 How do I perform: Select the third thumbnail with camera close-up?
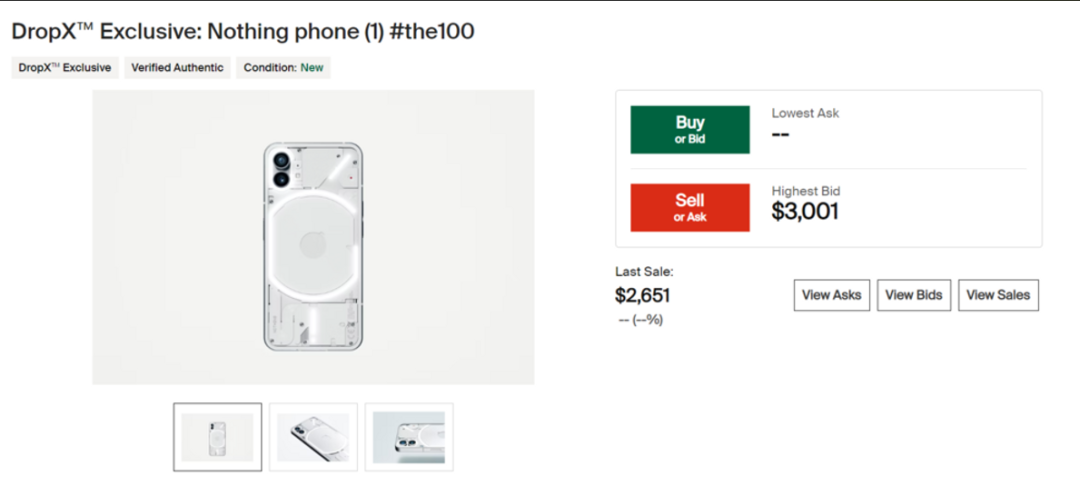point(409,437)
